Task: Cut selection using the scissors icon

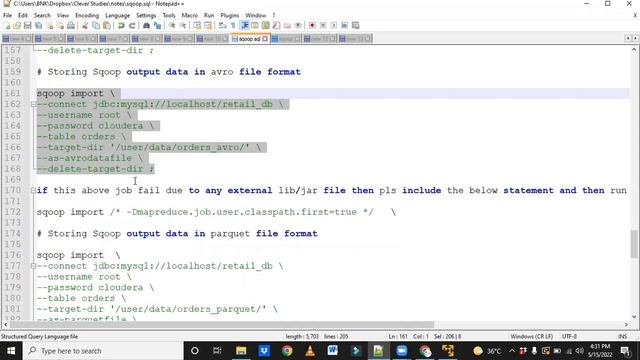Action: [x=85, y=26]
